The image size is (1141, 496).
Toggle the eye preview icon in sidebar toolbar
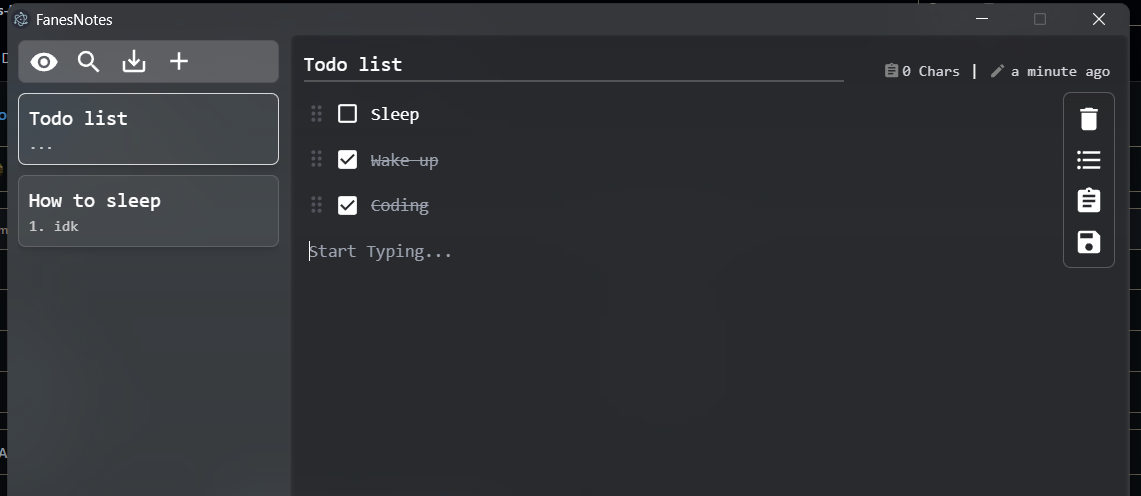[44, 62]
